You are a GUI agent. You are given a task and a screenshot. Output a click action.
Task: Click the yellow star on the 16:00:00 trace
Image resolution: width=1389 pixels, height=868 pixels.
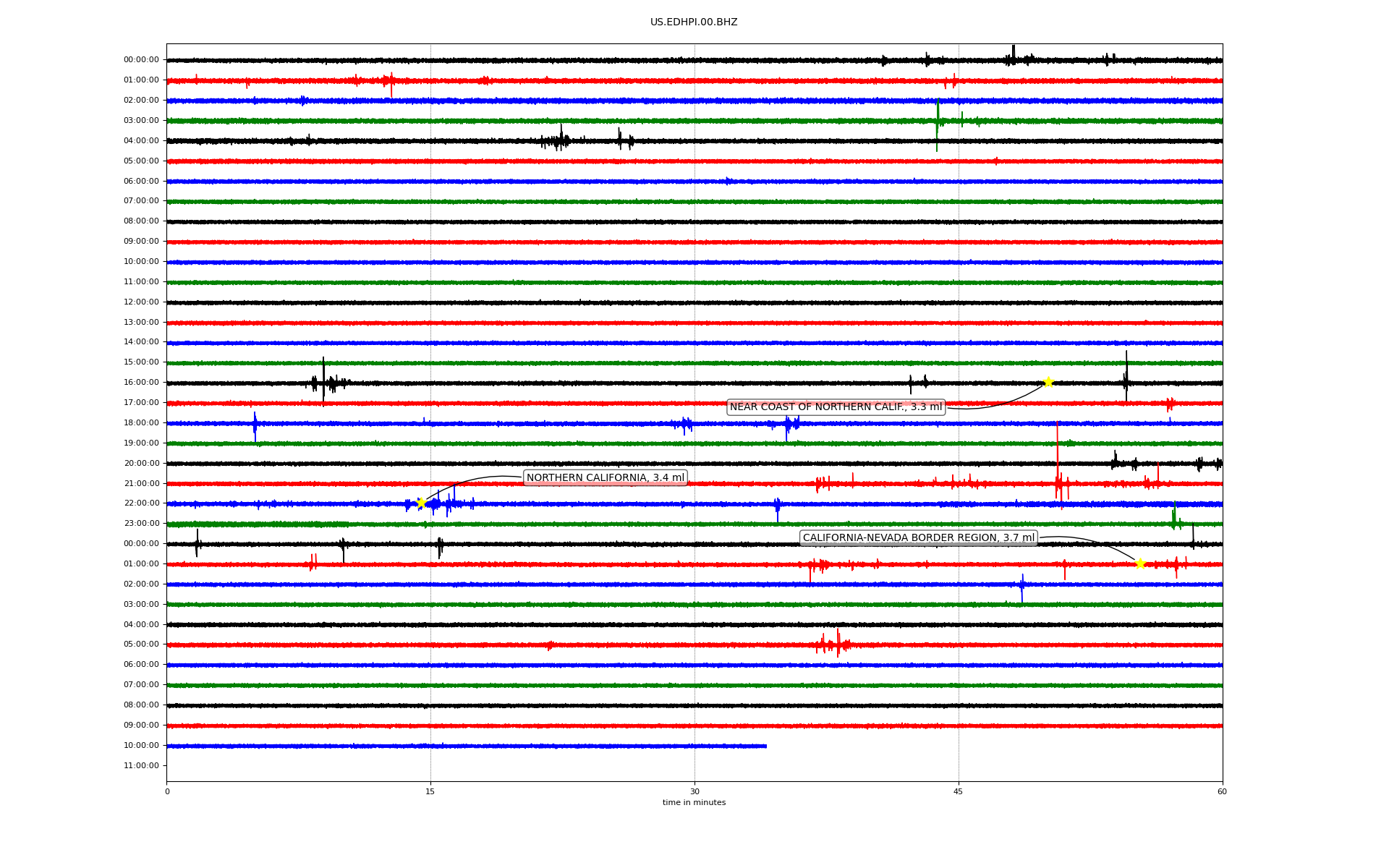pos(1048,382)
